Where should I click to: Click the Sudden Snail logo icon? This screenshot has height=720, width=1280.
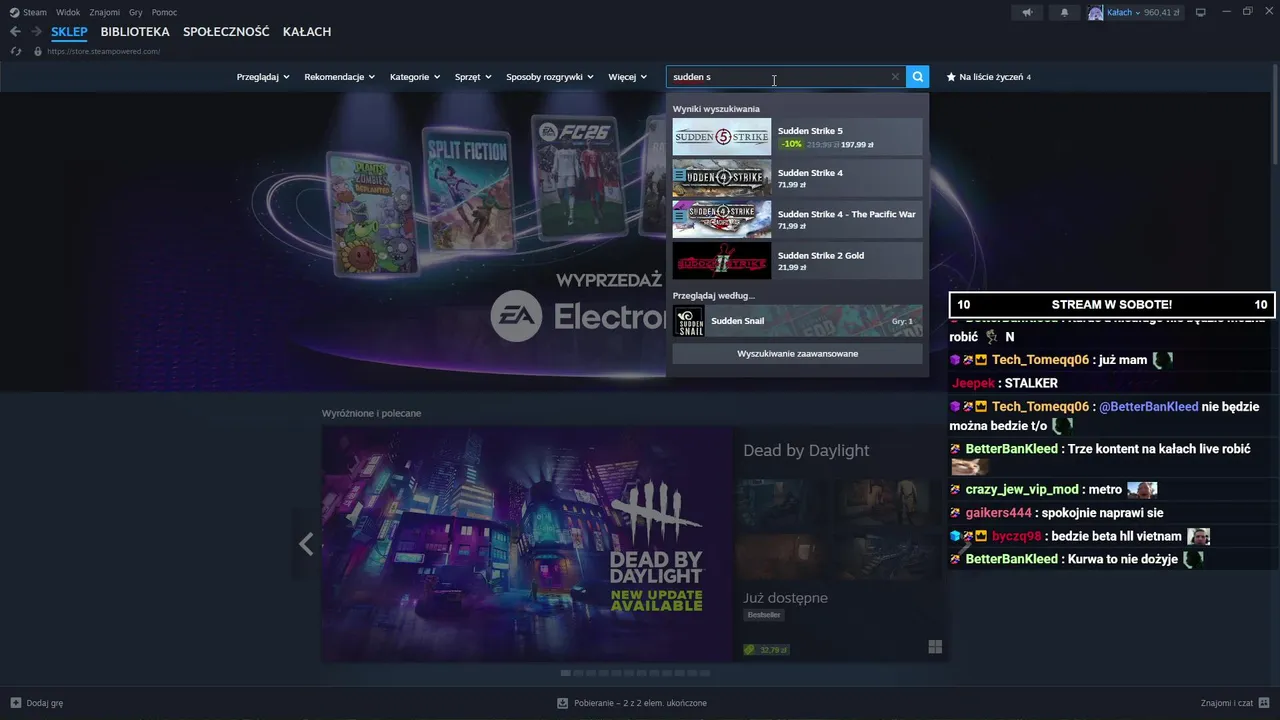tap(689, 321)
